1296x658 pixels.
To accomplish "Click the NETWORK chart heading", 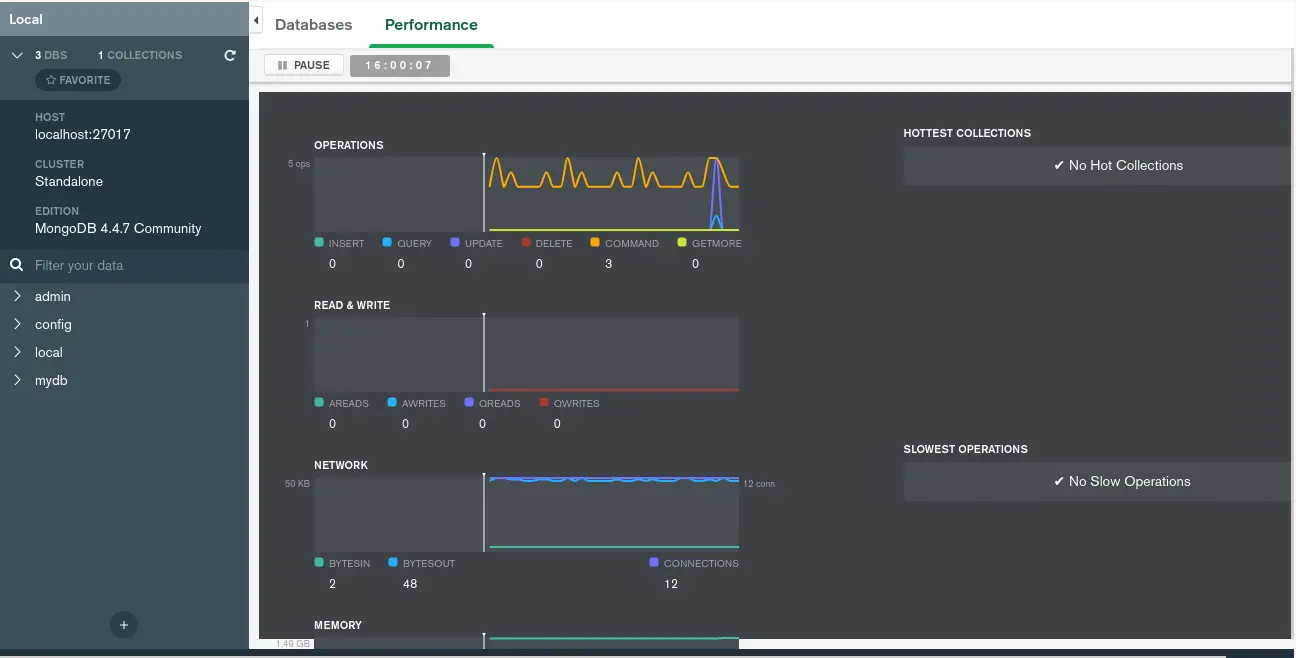I will coord(341,465).
